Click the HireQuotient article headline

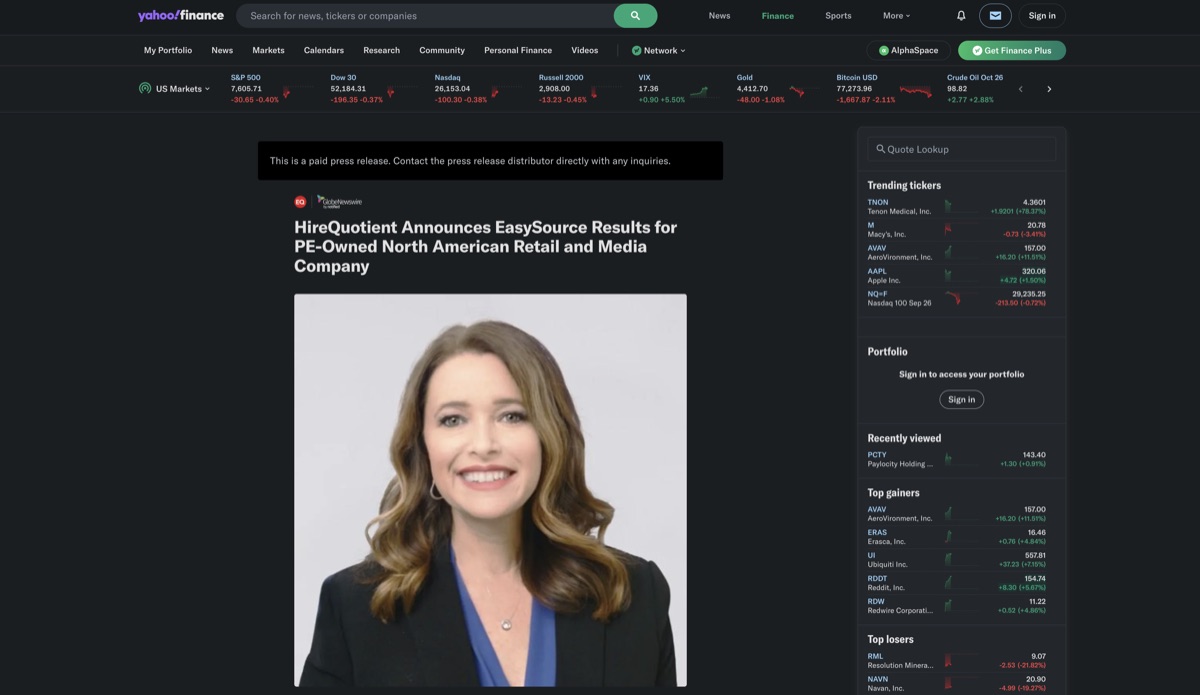click(x=486, y=246)
